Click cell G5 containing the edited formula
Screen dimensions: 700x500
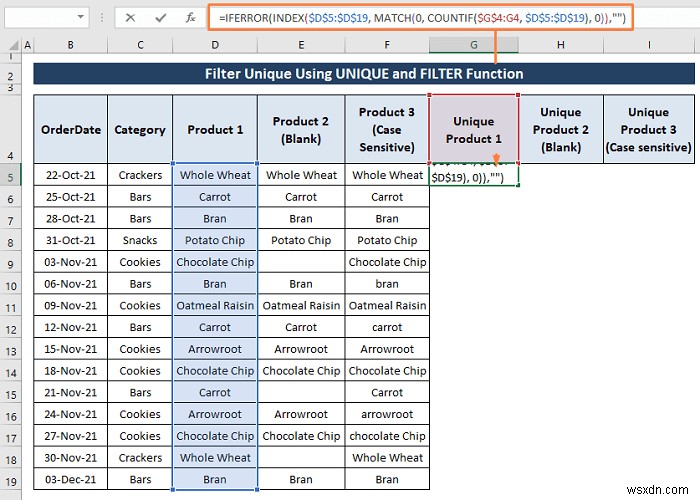point(474,176)
